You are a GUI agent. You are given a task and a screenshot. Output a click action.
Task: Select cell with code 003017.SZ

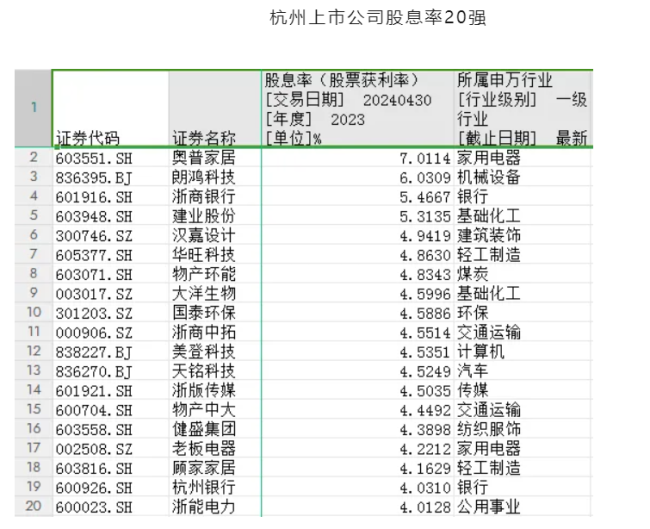click(x=111, y=293)
